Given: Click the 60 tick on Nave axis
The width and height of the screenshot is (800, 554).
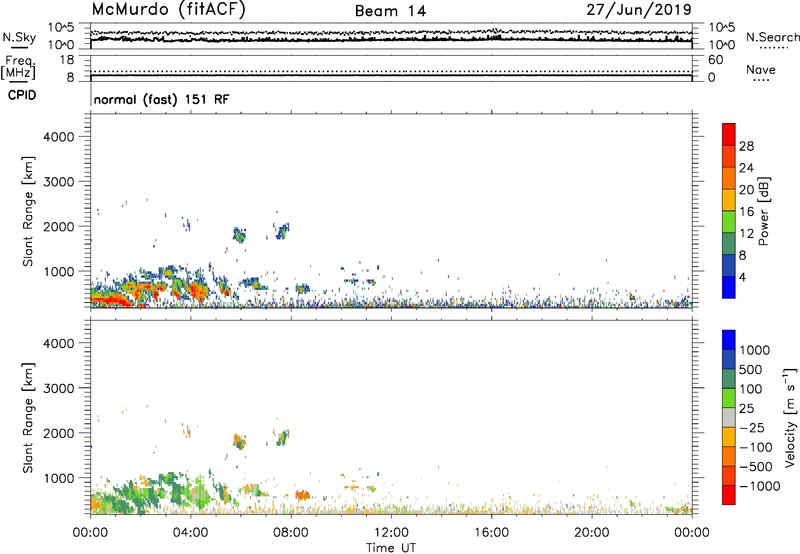Looking at the screenshot, I should pos(715,60).
